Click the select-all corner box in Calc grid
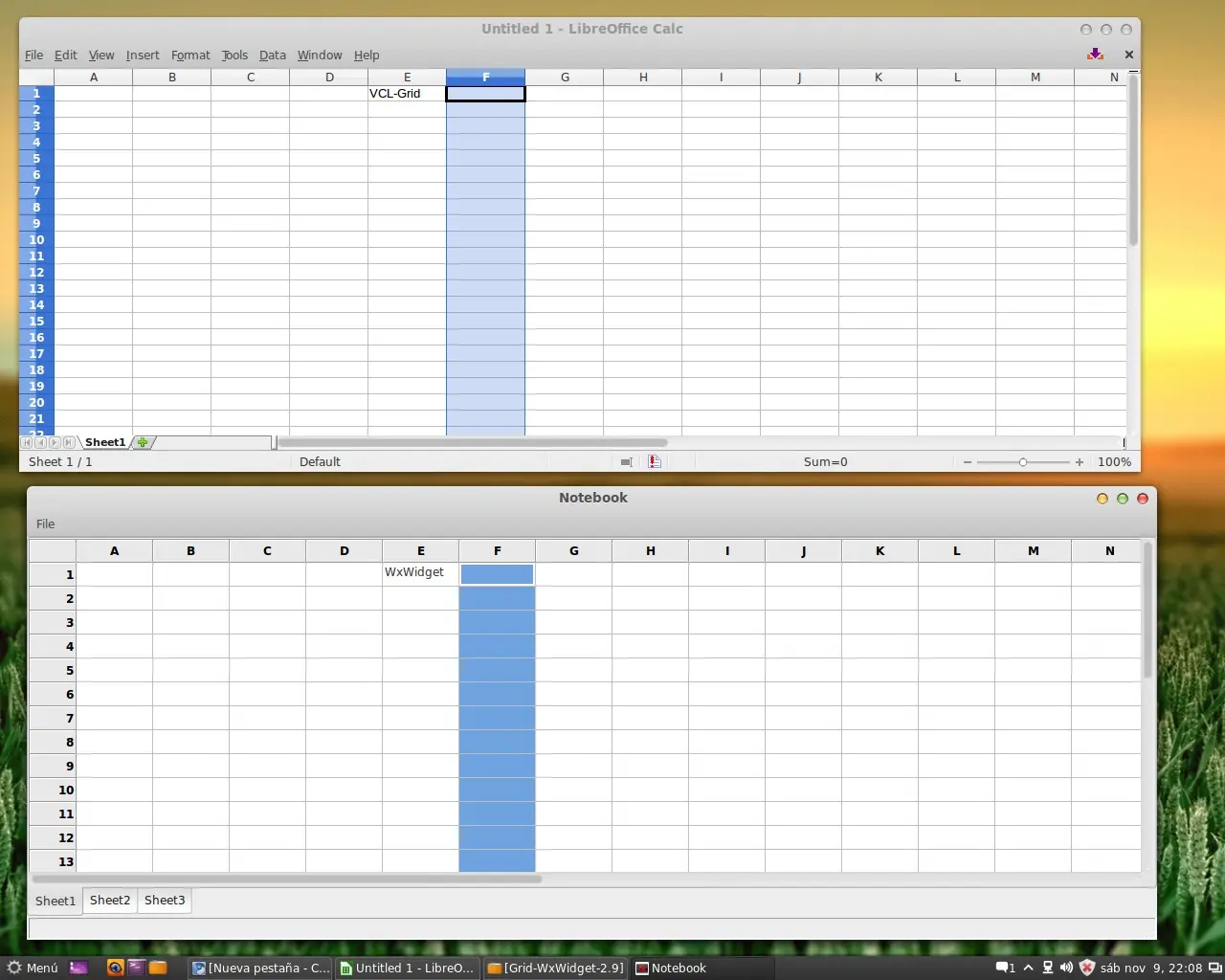Viewport: 1225px width, 980px height. (x=36, y=77)
